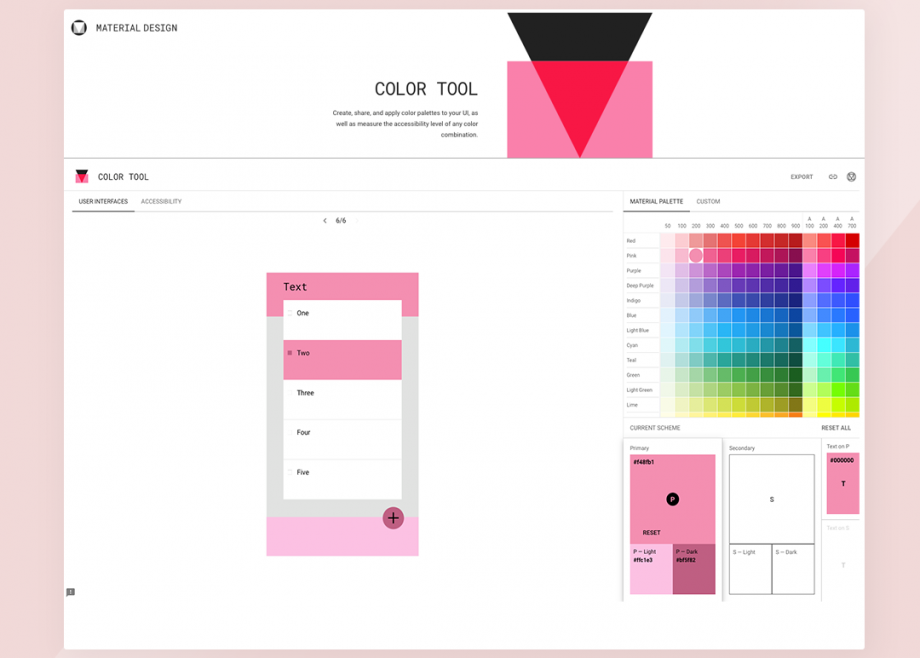Viewport: 920px width, 658px height.
Task: Toggle checkbox next to One
Action: 290,313
